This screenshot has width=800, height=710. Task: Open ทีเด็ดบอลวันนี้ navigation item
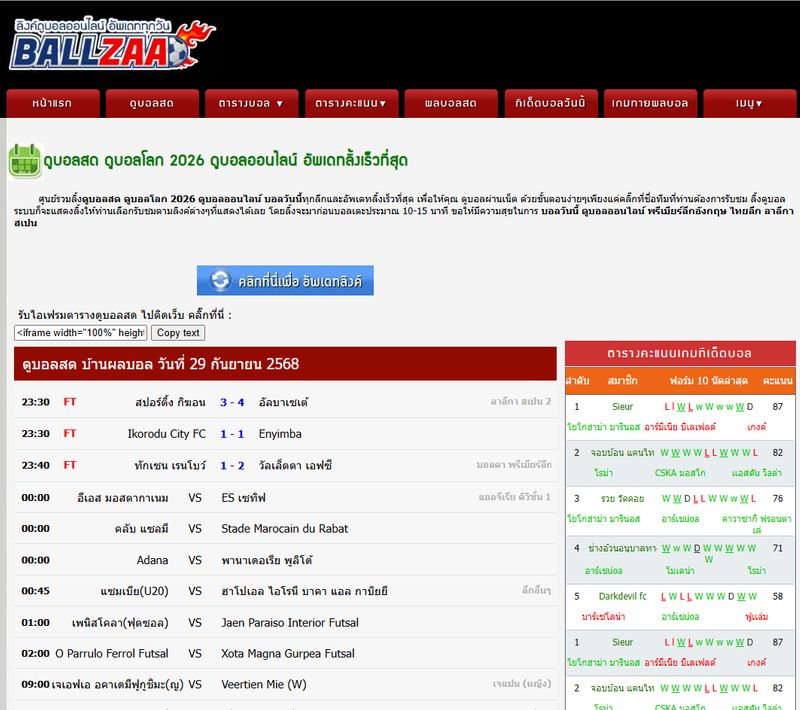[x=550, y=103]
